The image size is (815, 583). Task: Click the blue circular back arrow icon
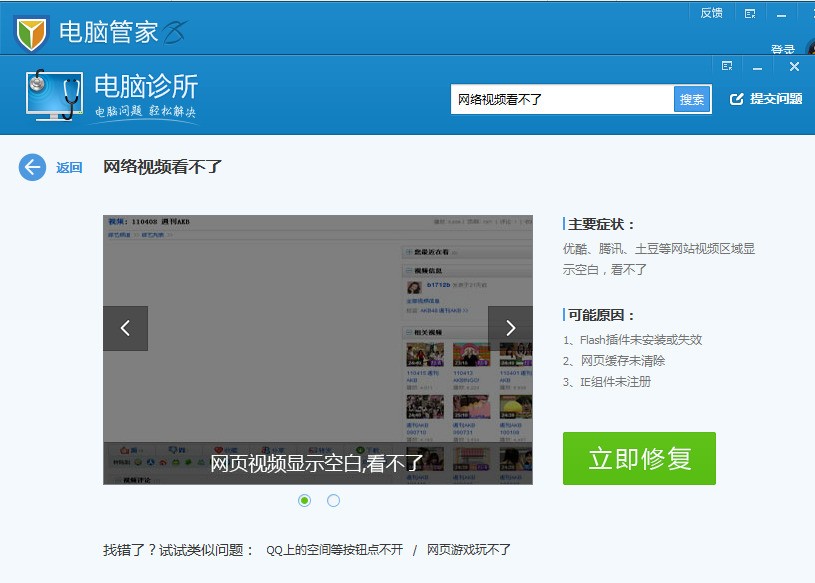(33, 167)
